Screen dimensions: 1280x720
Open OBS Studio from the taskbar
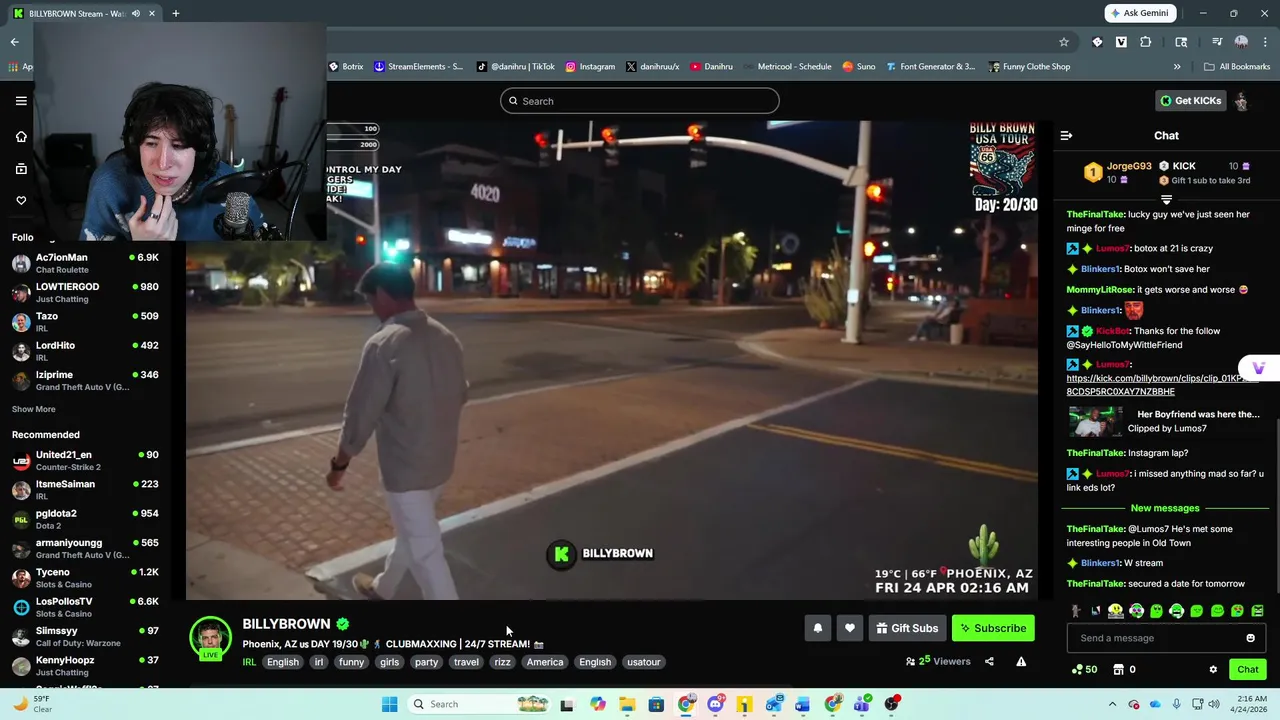(891, 704)
